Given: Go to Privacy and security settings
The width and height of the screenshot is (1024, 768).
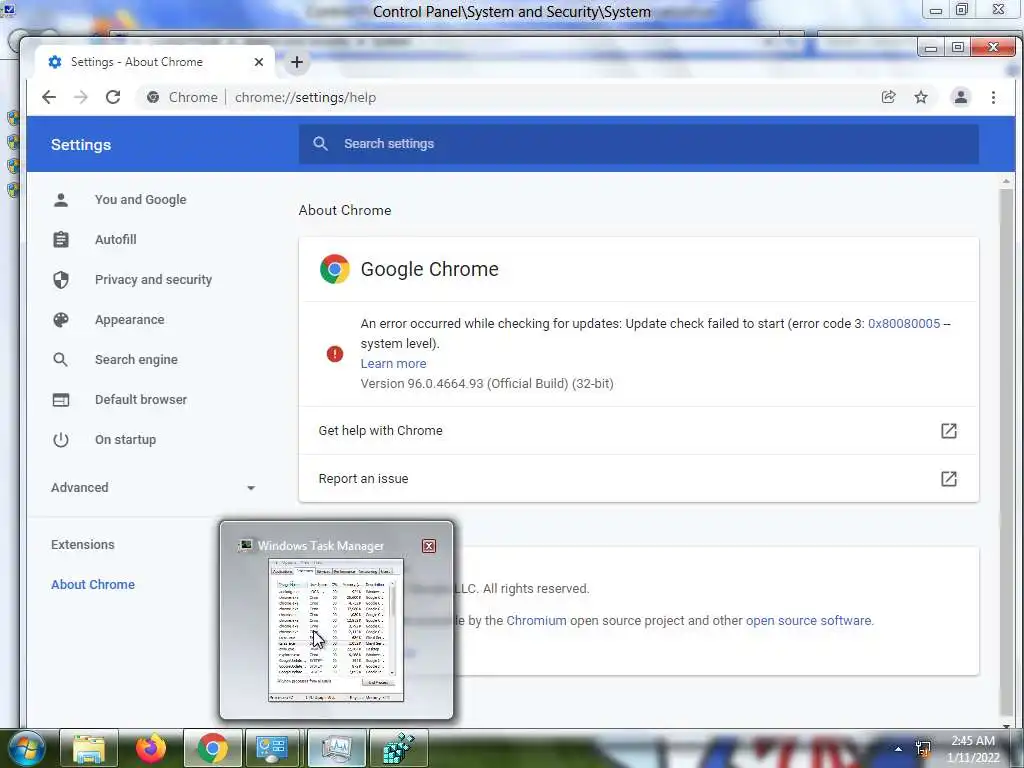Looking at the screenshot, I should pos(153,280).
